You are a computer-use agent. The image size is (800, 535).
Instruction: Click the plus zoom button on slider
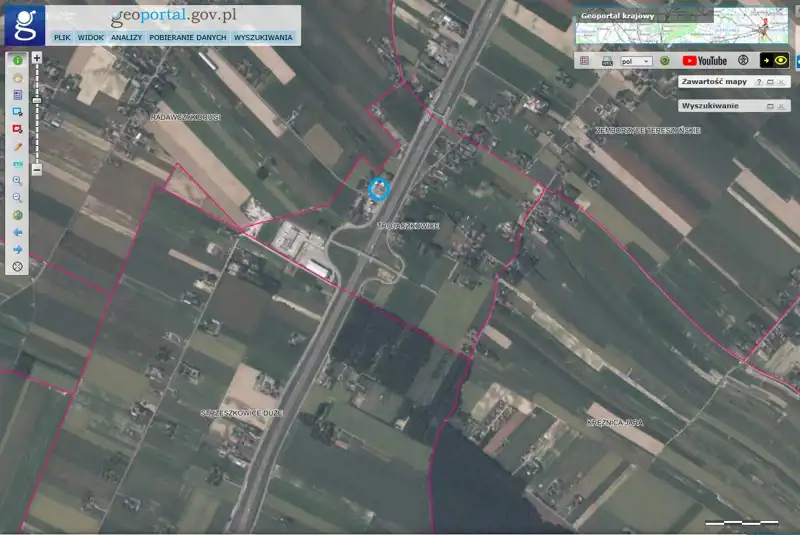(37, 58)
